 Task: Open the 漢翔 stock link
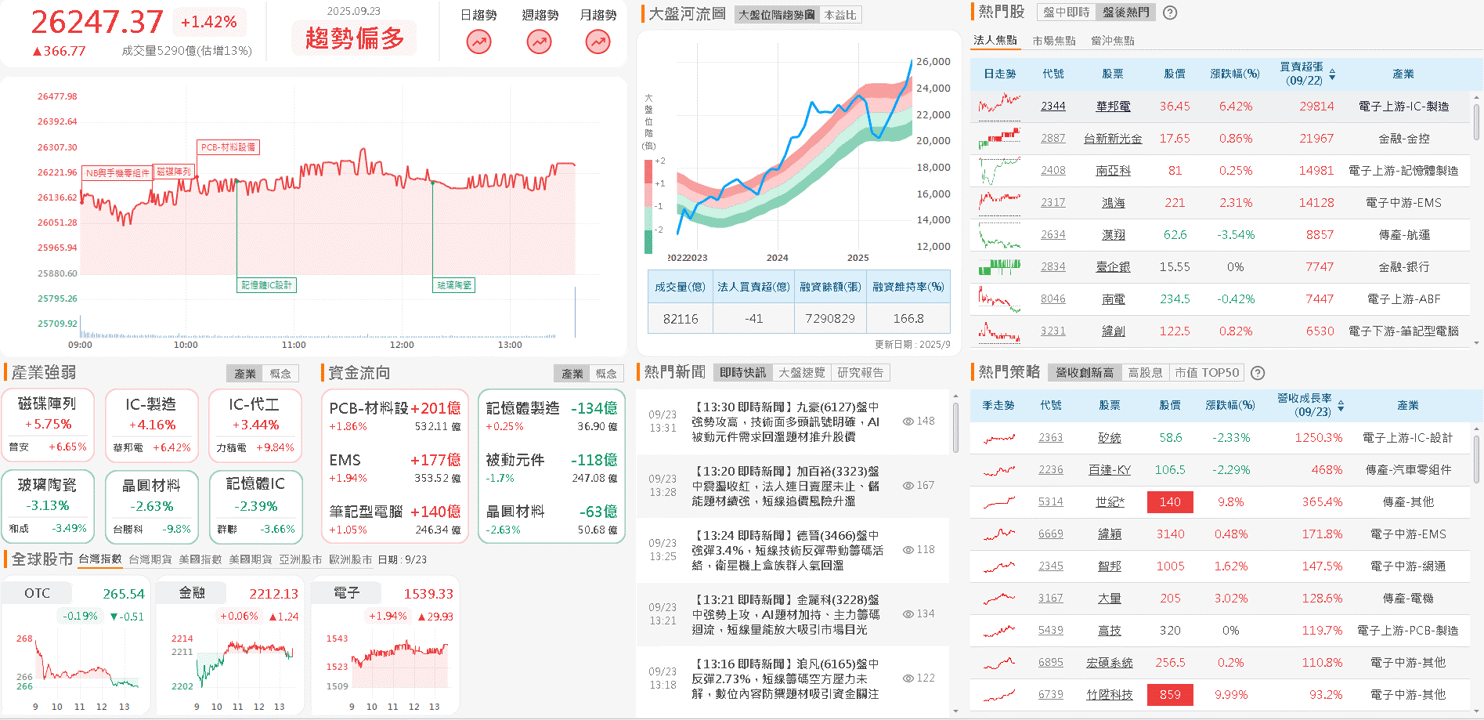point(1112,234)
